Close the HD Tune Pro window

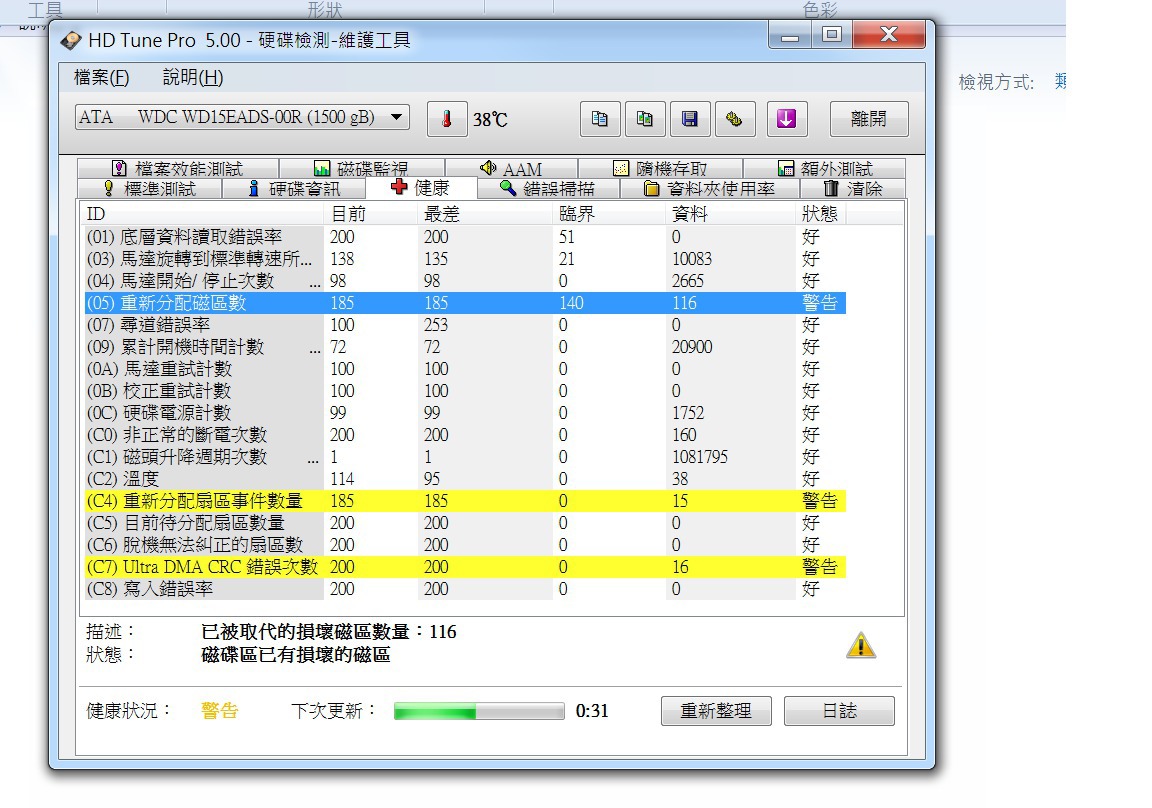pos(889,35)
